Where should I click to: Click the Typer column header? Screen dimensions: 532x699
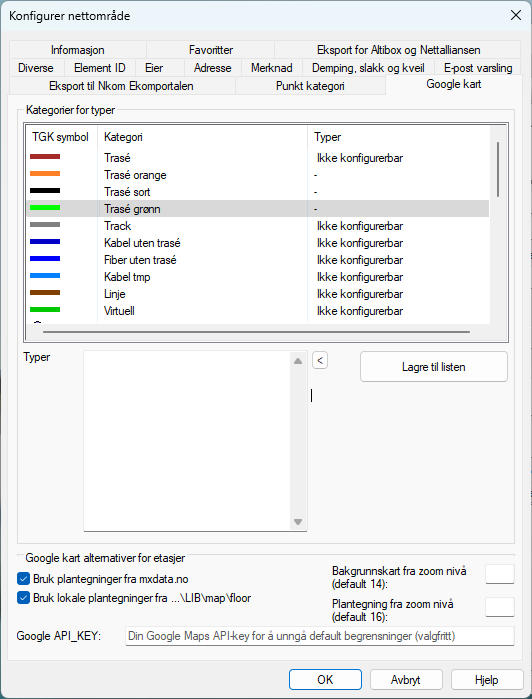pyautogui.click(x=399, y=137)
